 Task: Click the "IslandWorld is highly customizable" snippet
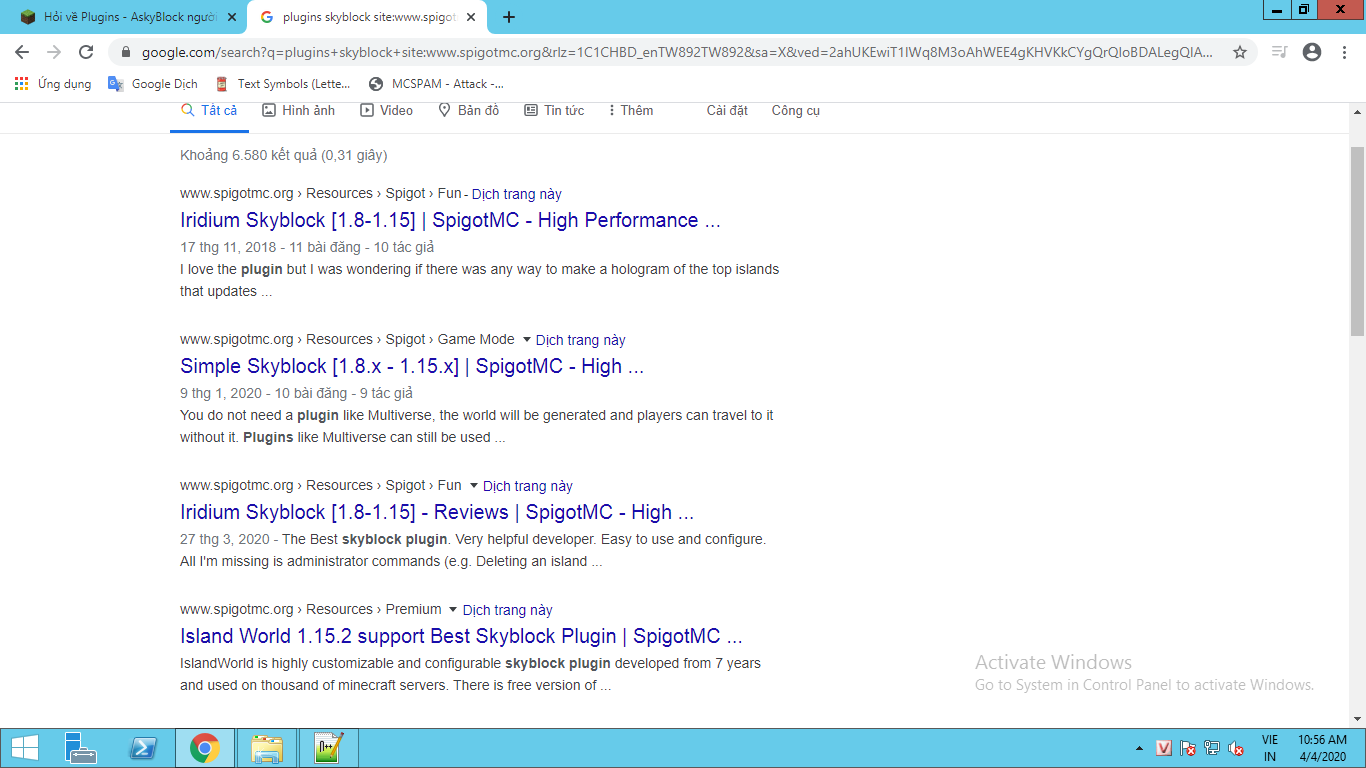point(470,674)
